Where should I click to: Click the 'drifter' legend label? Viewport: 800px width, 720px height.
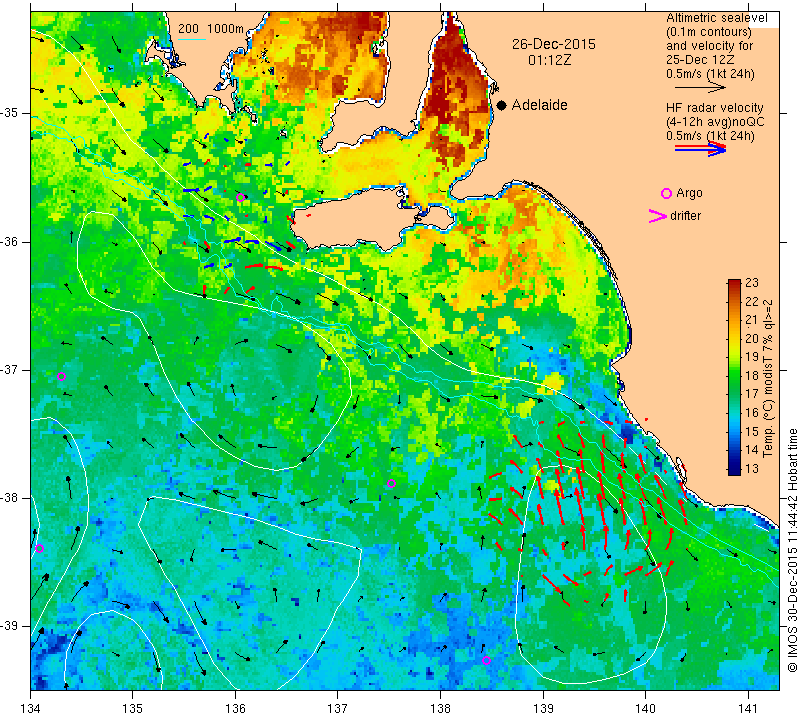coord(685,216)
